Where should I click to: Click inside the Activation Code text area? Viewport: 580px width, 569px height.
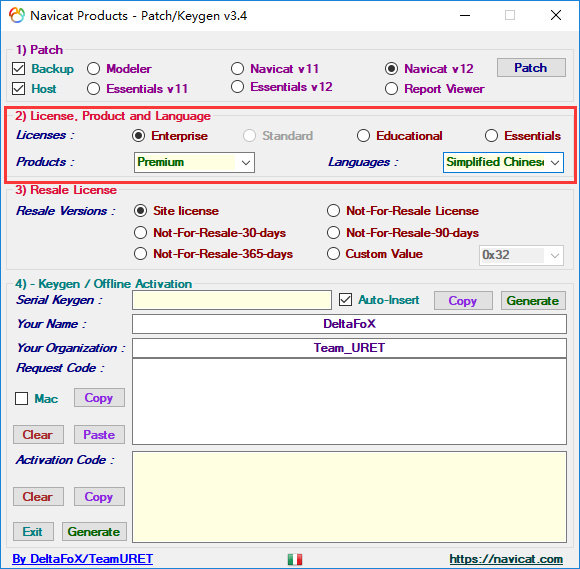[349, 497]
